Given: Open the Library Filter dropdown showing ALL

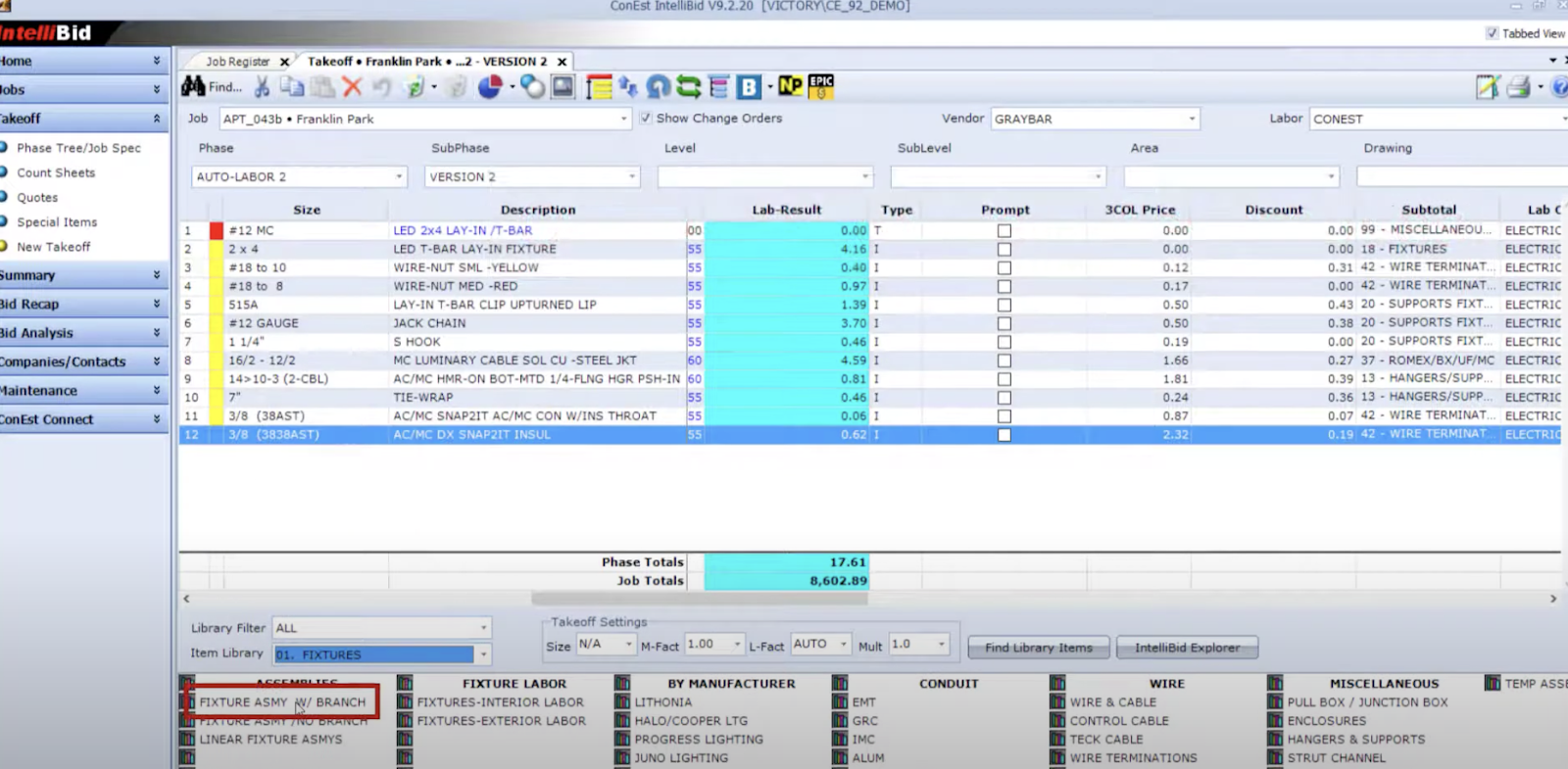Looking at the screenshot, I should (483, 628).
